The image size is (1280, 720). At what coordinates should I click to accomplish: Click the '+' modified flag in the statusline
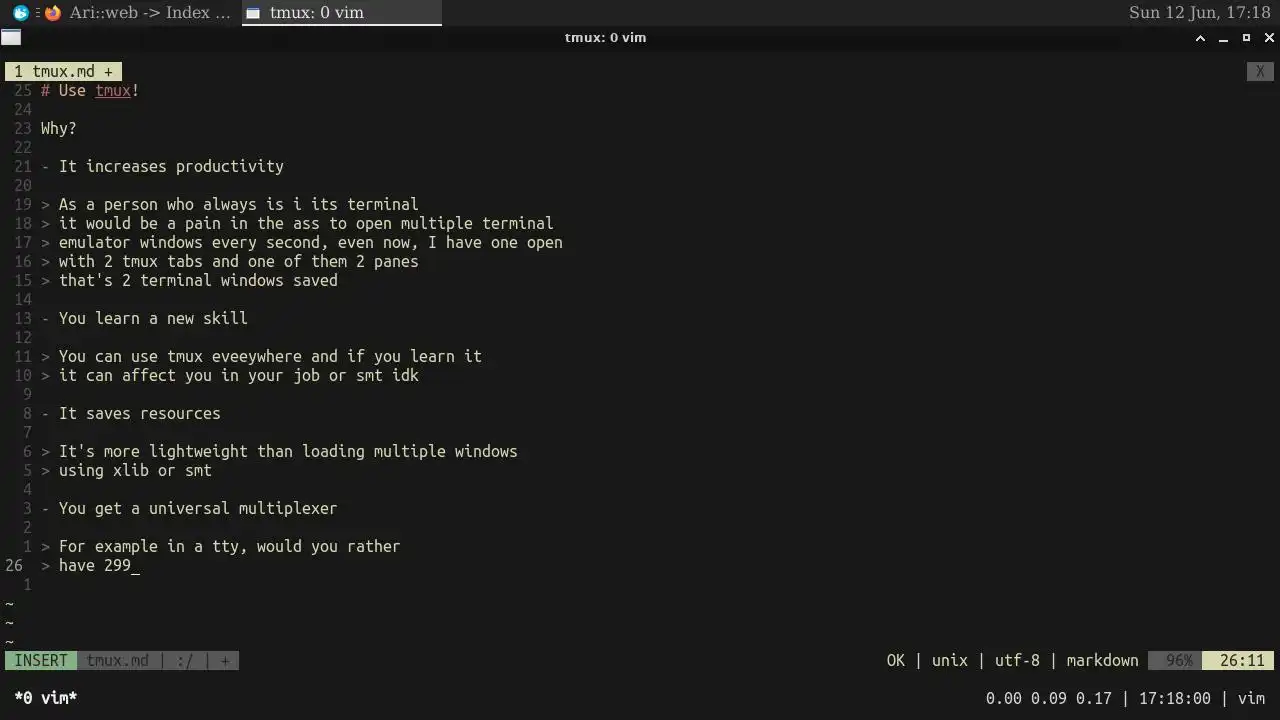click(x=225, y=661)
